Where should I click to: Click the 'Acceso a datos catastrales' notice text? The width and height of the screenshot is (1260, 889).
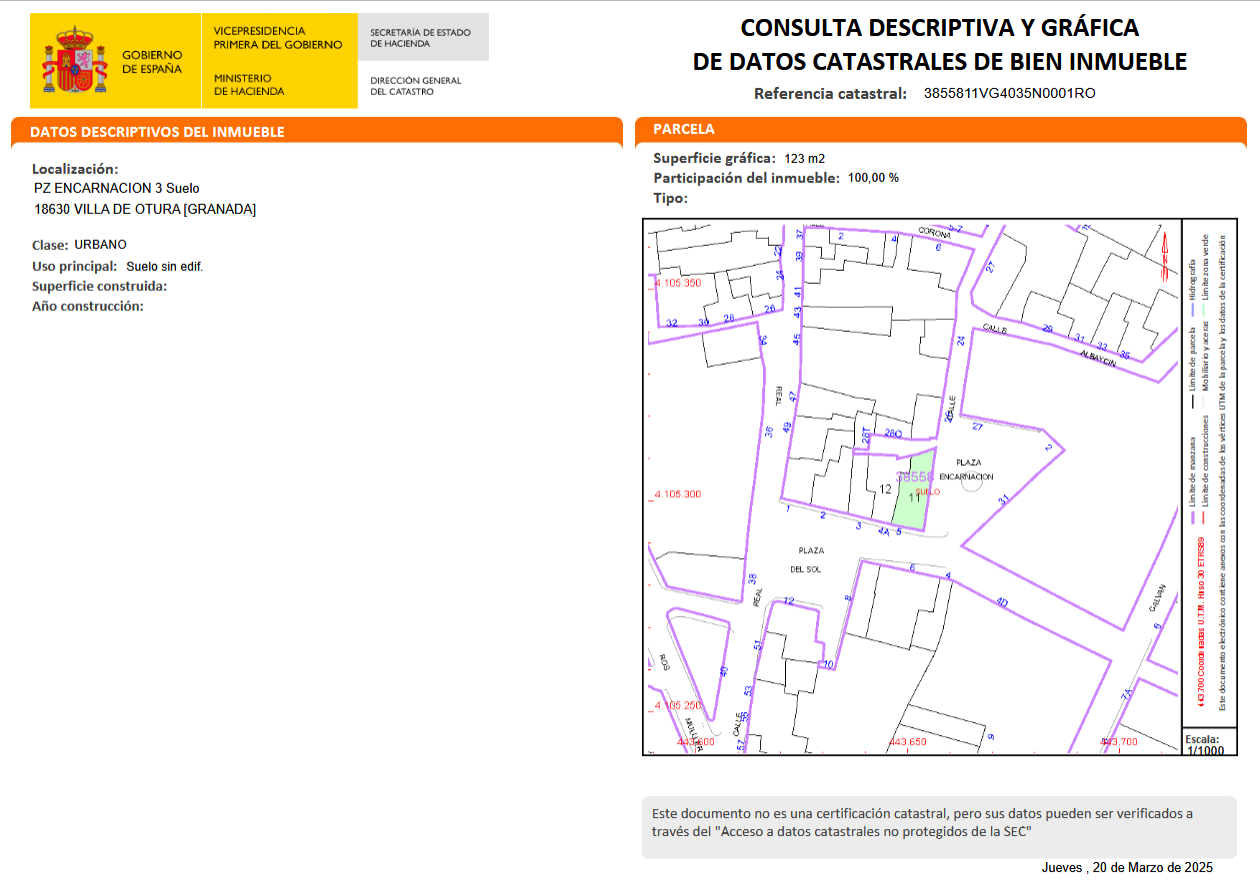[920, 822]
